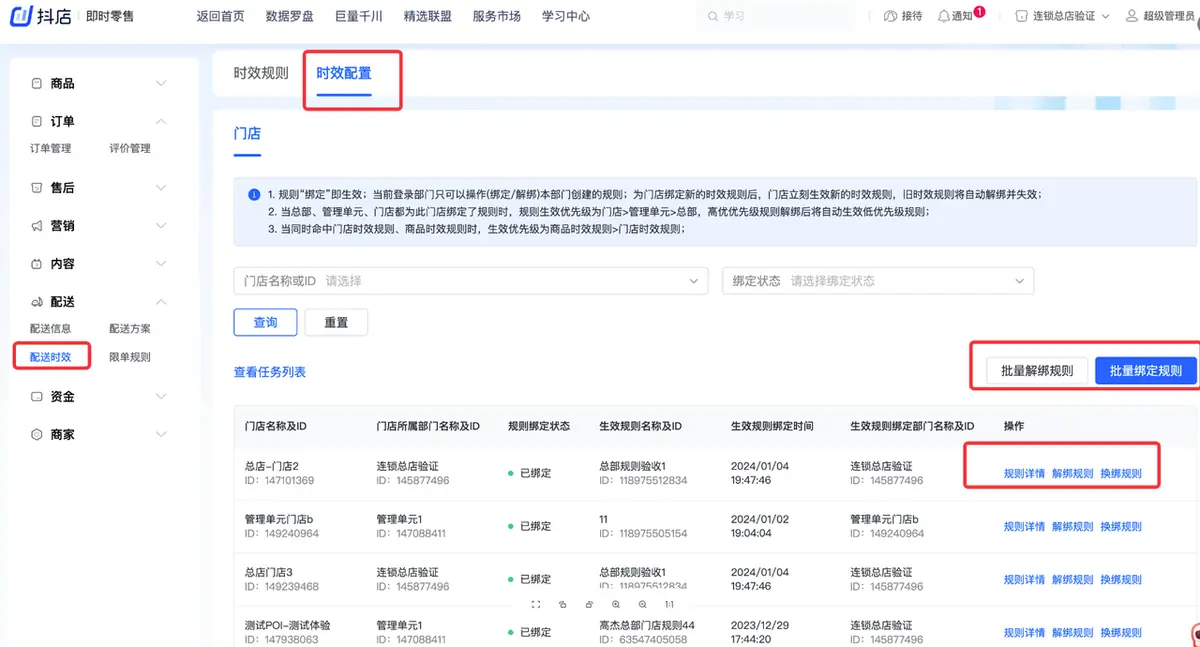The height and width of the screenshot is (647, 1200).
Task: Expand the 营销 chevron in the sidebar
Action: pos(161,226)
